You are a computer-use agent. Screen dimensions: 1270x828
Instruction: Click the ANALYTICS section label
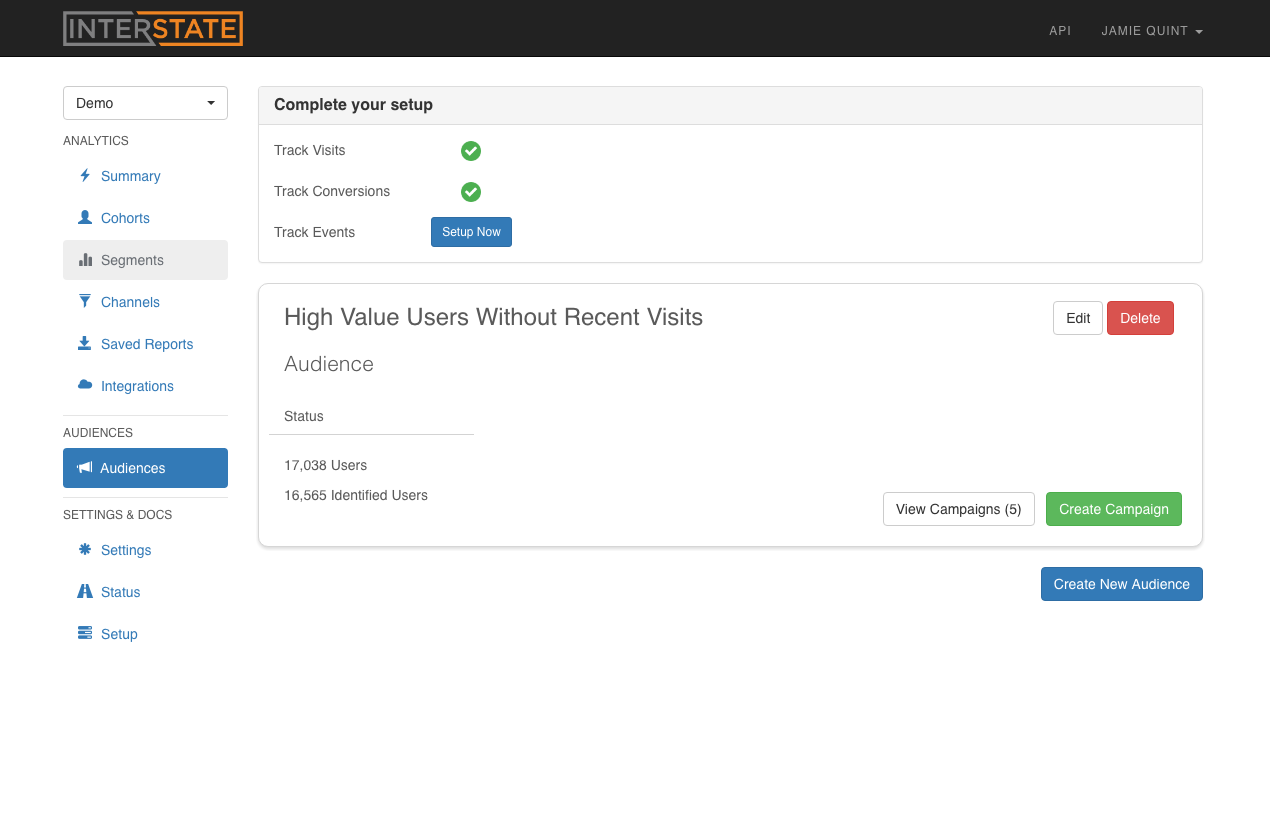[x=96, y=141]
